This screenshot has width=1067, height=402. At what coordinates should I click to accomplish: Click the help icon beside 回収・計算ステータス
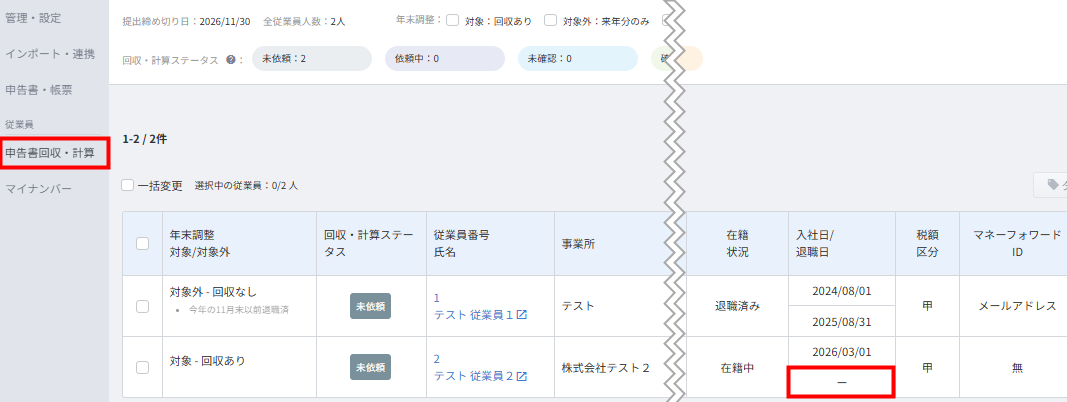230,60
